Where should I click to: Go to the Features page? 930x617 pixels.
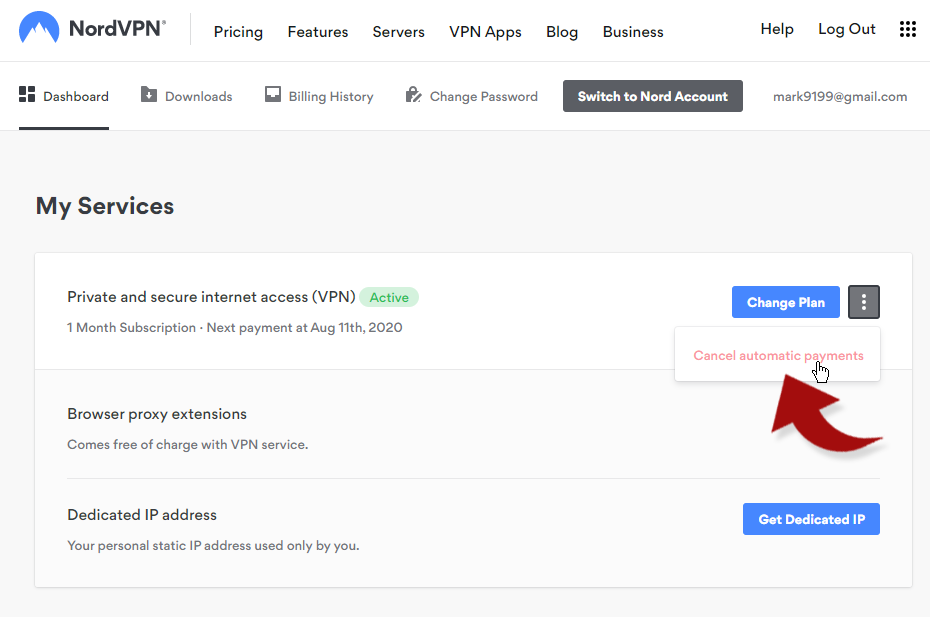[318, 32]
